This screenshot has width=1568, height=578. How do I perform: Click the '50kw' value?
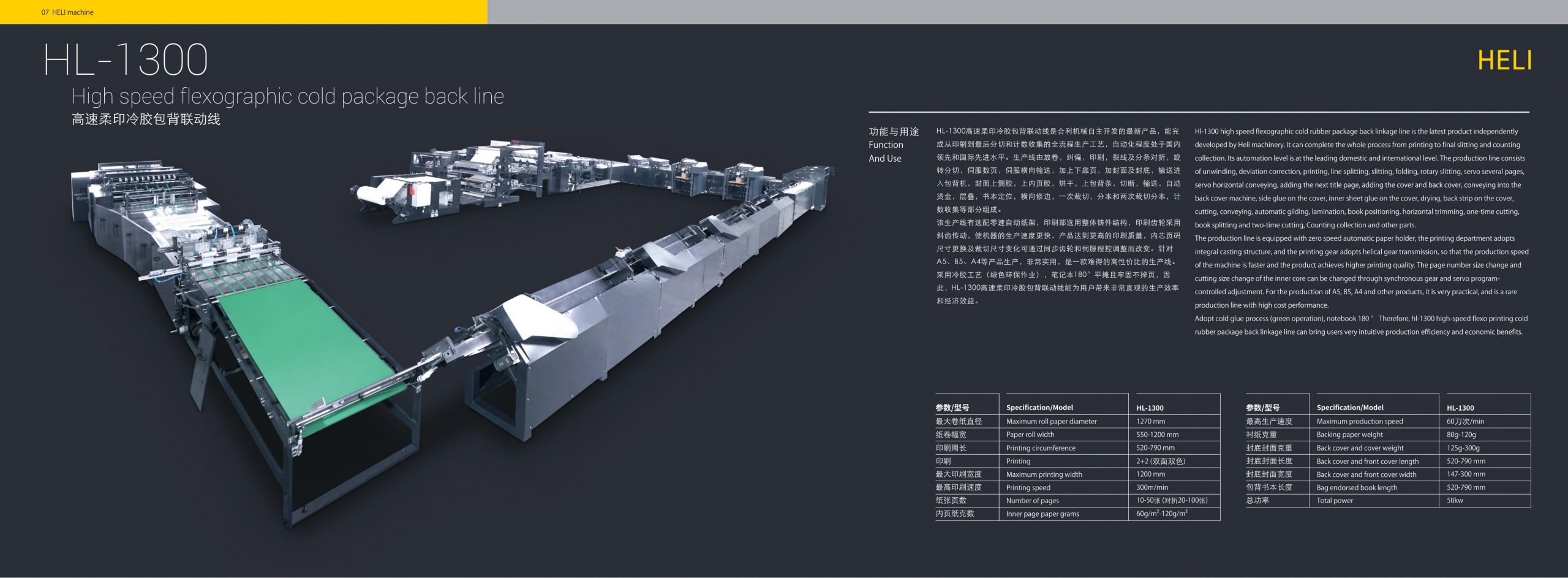pos(1455,501)
